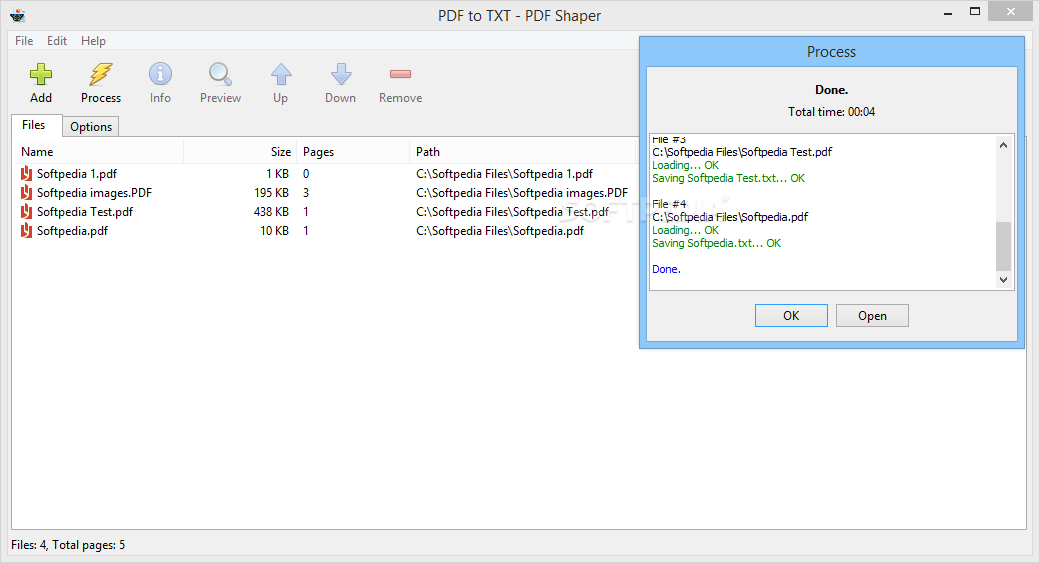Switch to the Options tab
Image resolution: width=1040 pixels, height=563 pixels.
click(91, 127)
